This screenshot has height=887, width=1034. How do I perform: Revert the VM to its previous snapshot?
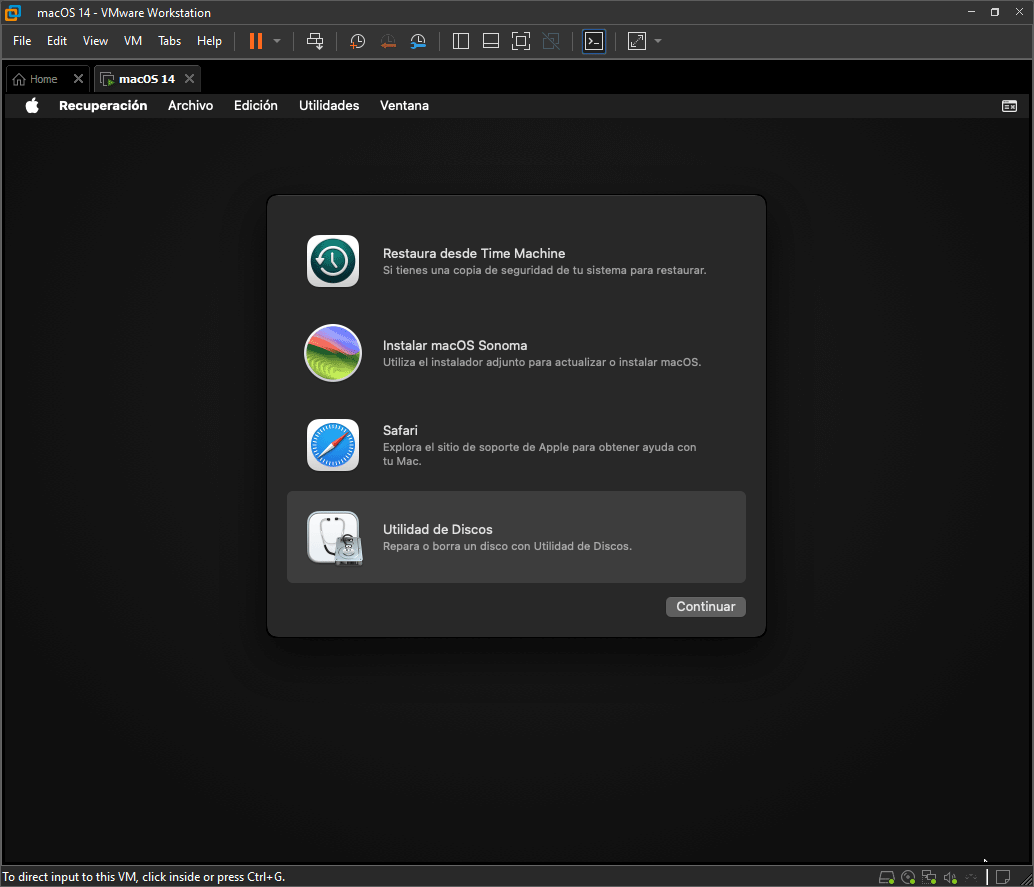(x=388, y=42)
